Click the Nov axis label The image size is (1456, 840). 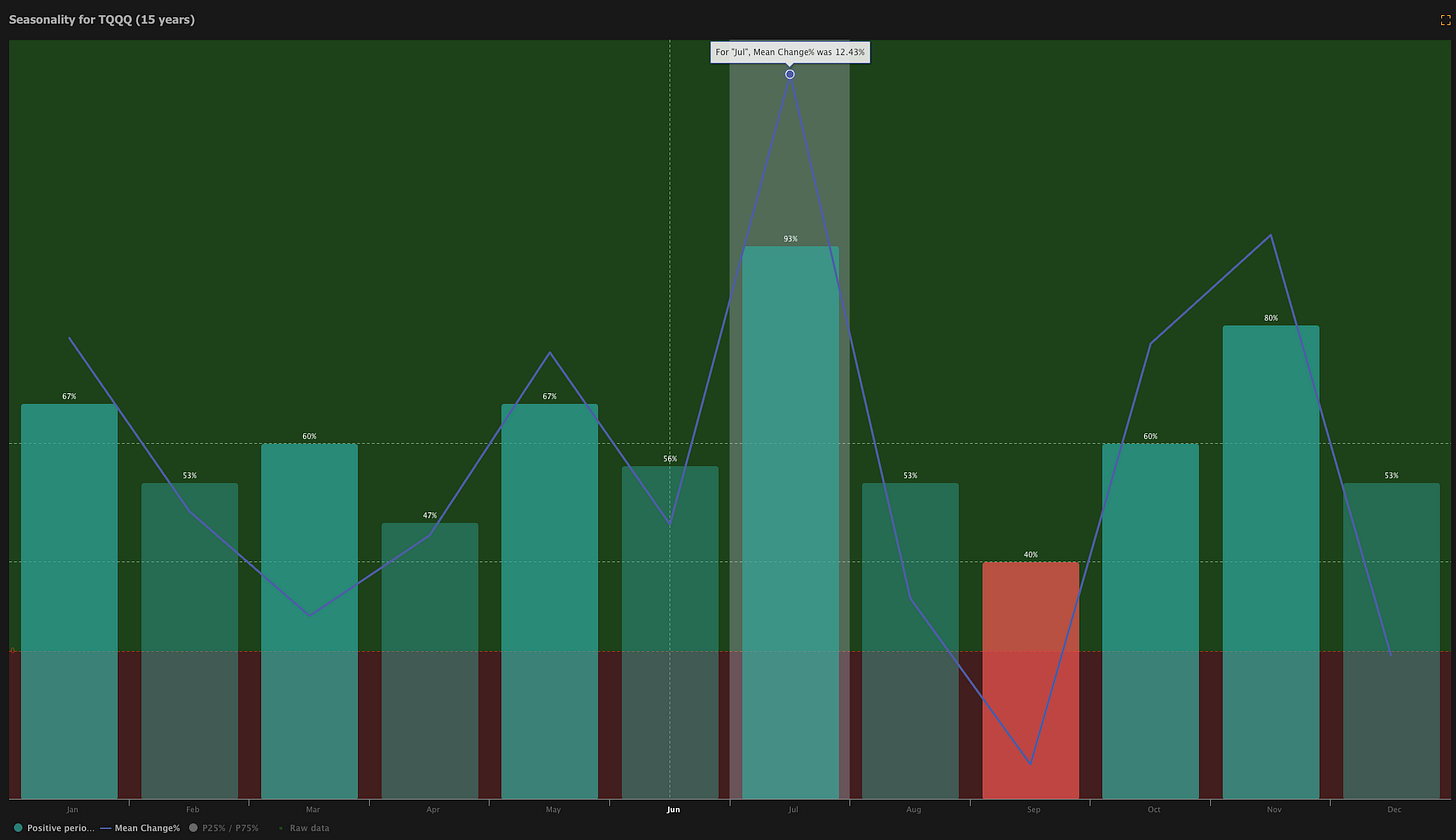pyautogui.click(x=1274, y=809)
